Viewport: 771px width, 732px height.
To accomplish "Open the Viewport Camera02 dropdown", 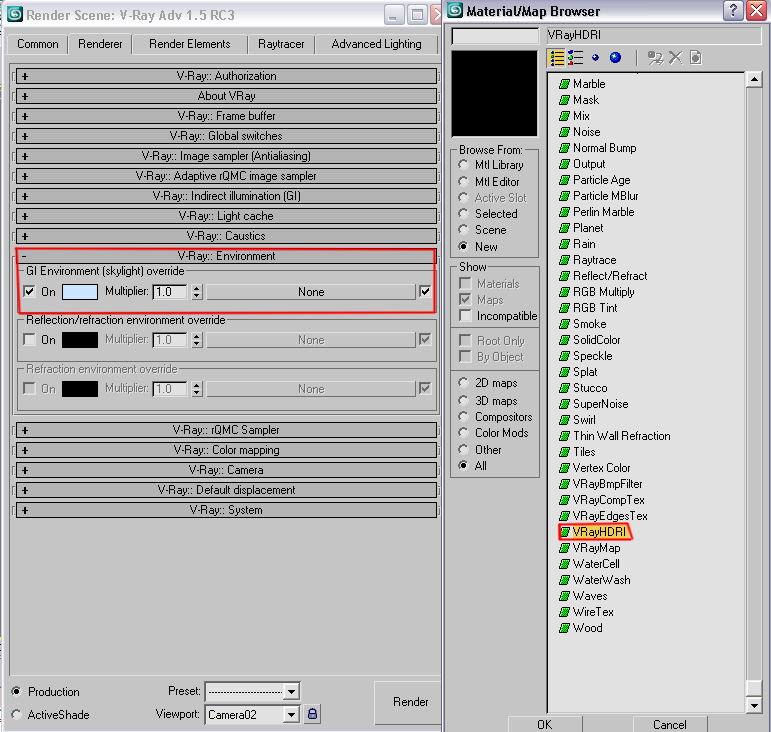I will tap(291, 714).
